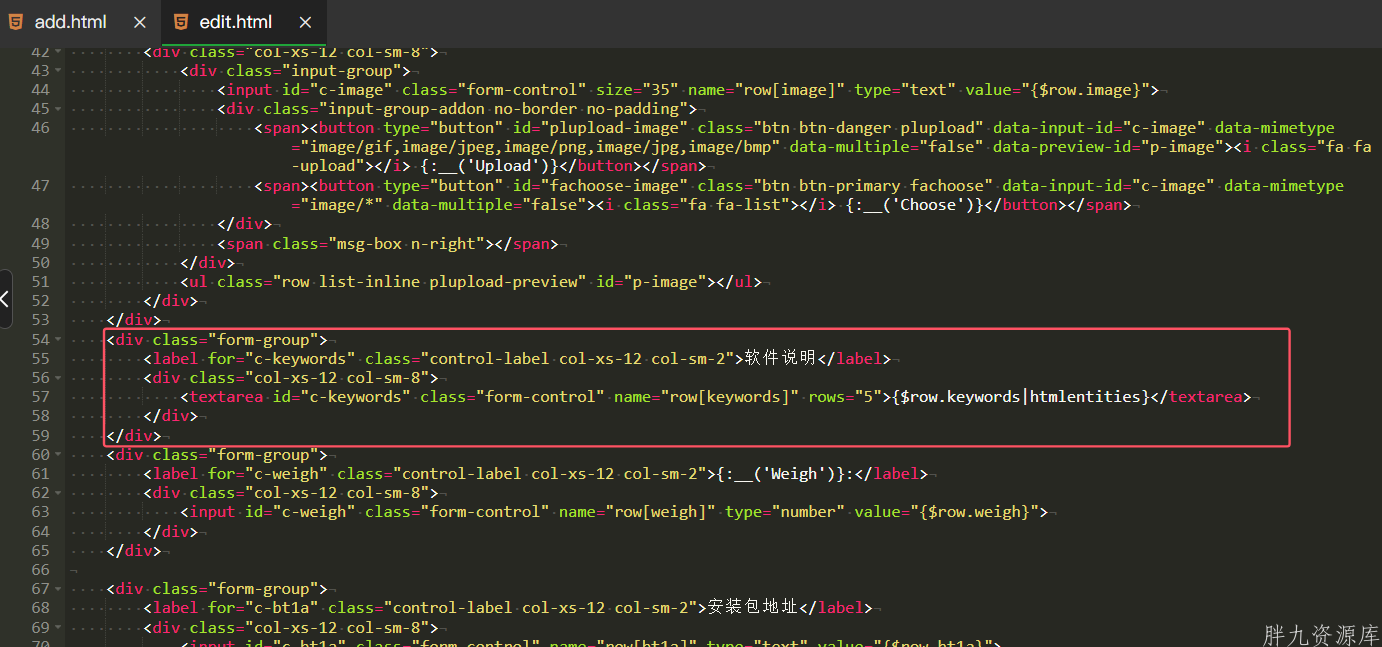The height and width of the screenshot is (647, 1382).
Task: Click value="{$row.weigh}" on line 63
Action: (x=947, y=512)
